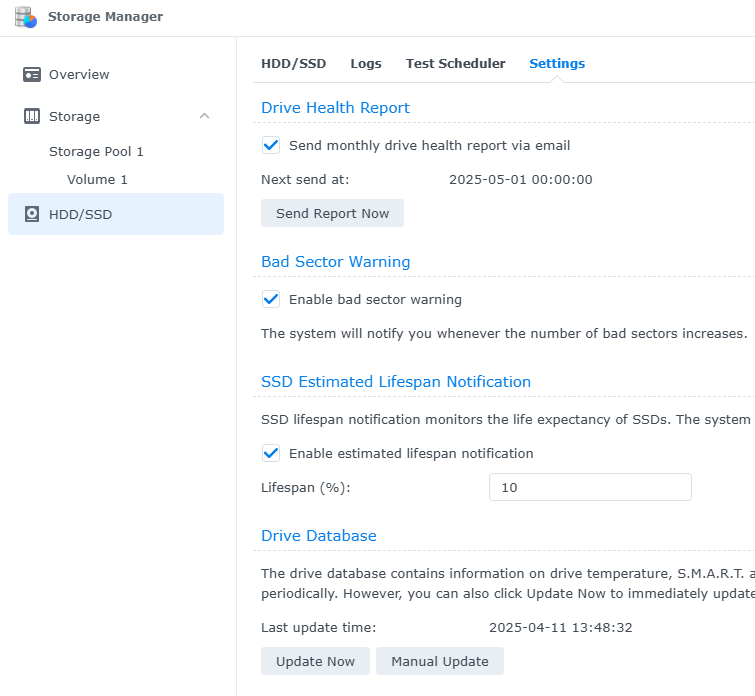Click the bad sectors notification description text
The width and height of the screenshot is (755, 696).
pos(504,333)
